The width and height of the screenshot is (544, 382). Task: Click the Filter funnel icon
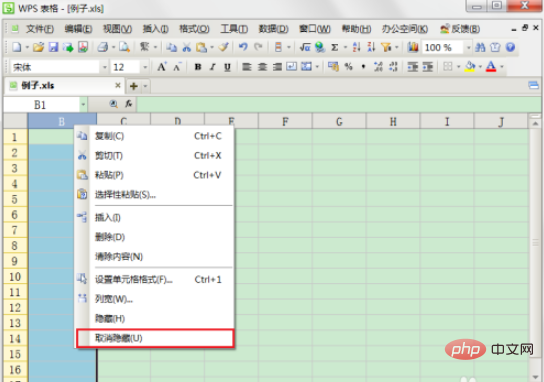(386, 47)
